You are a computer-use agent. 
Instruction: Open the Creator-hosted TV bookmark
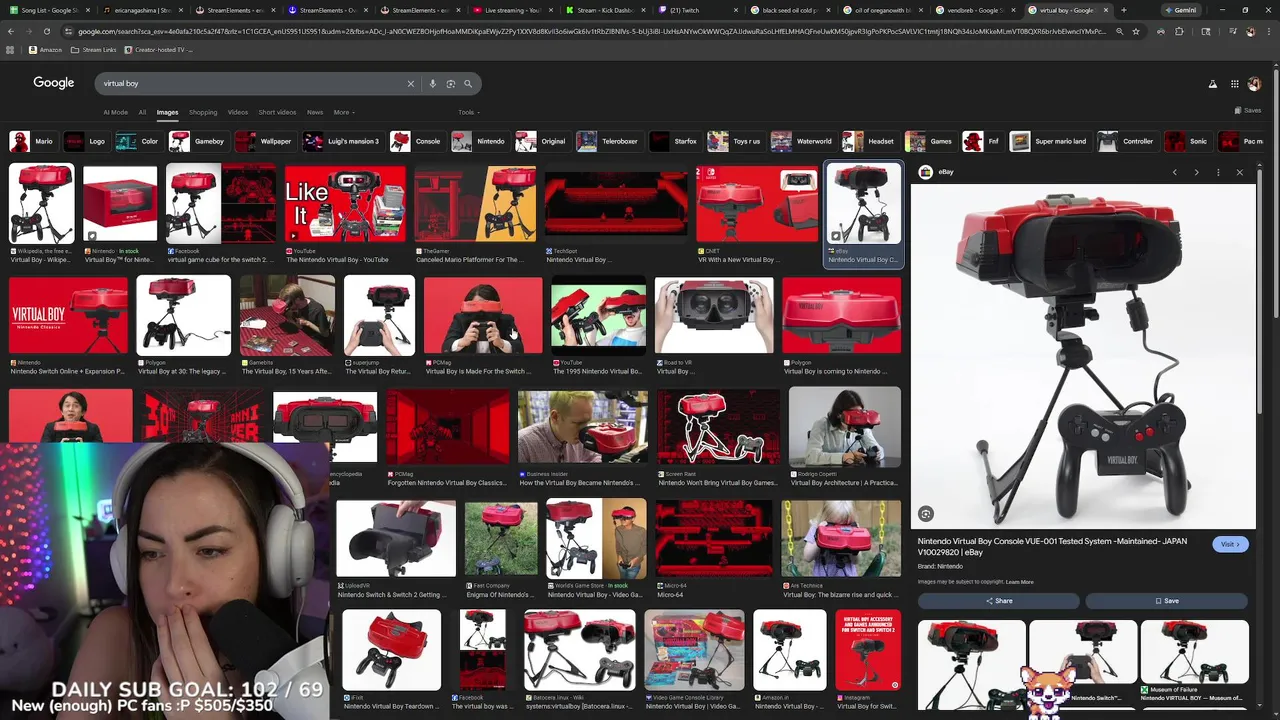click(x=159, y=49)
